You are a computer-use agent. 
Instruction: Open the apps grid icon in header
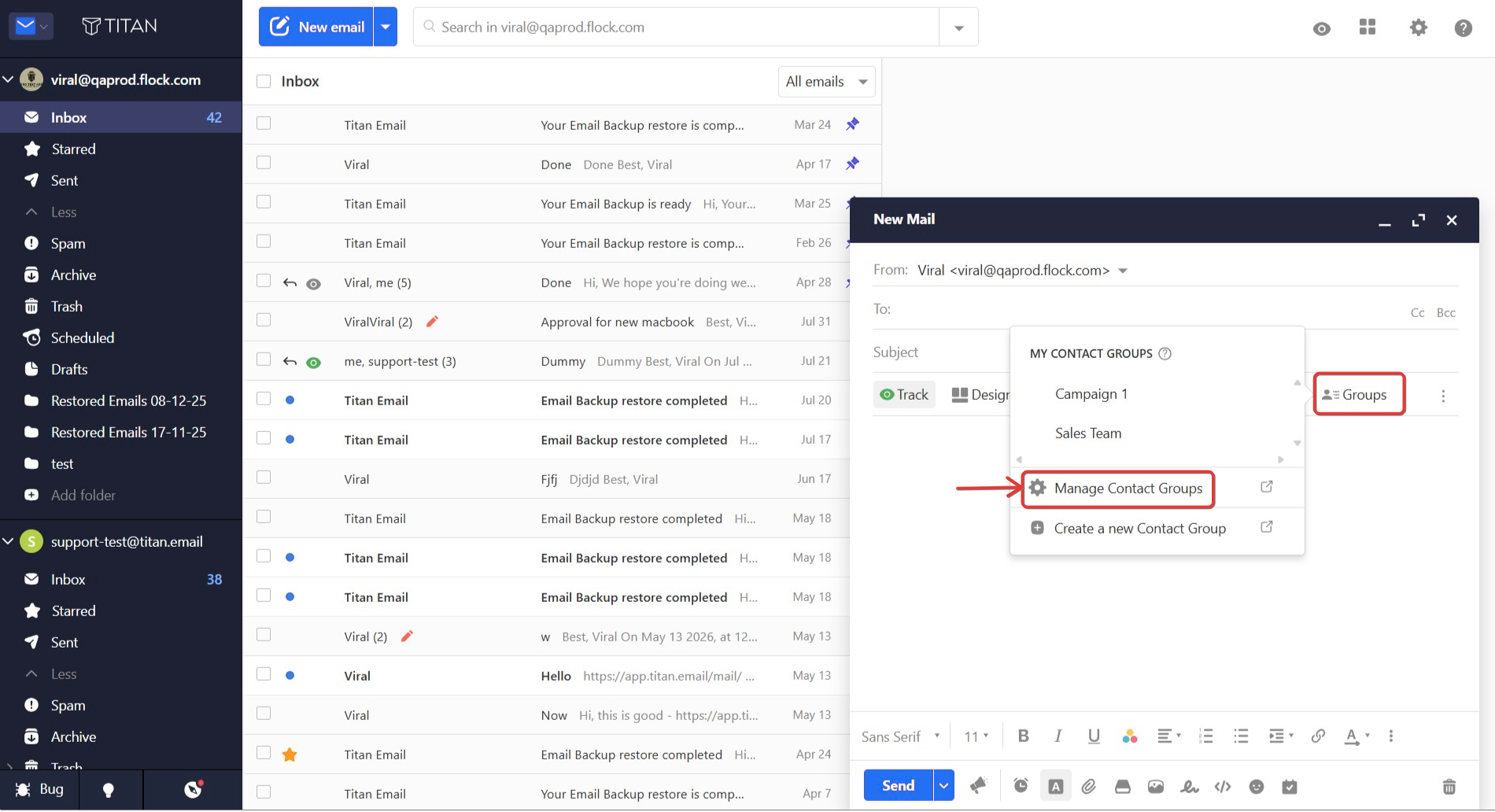pos(1368,28)
